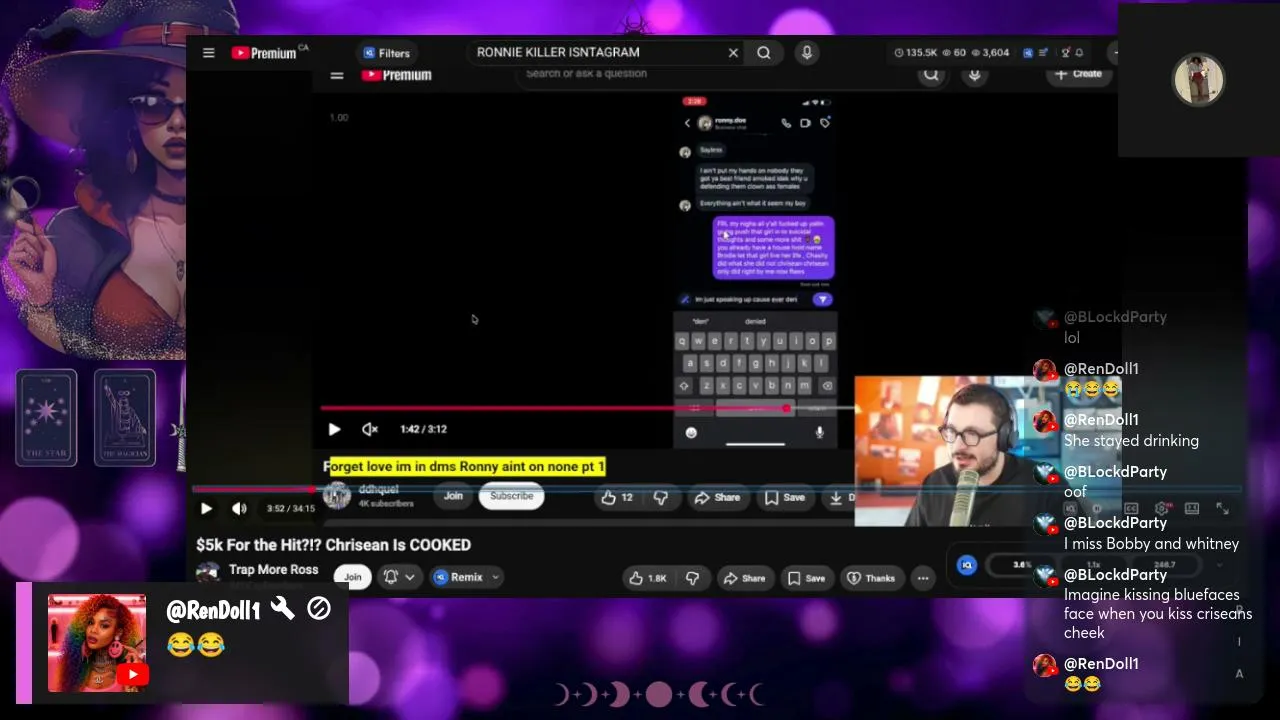Open the YouTube guide hamburger menu
The image size is (1280, 720).
click(x=208, y=53)
